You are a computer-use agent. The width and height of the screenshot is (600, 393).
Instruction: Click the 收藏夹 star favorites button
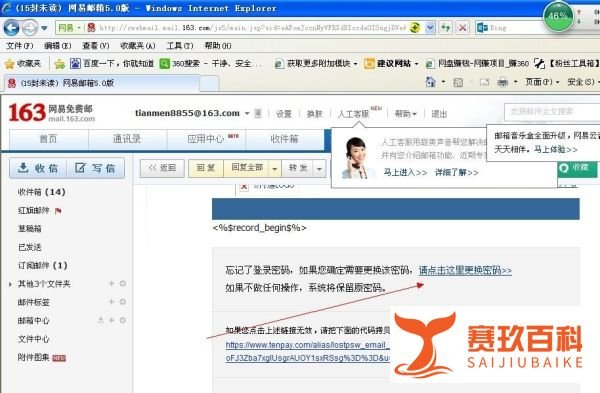click(23, 64)
